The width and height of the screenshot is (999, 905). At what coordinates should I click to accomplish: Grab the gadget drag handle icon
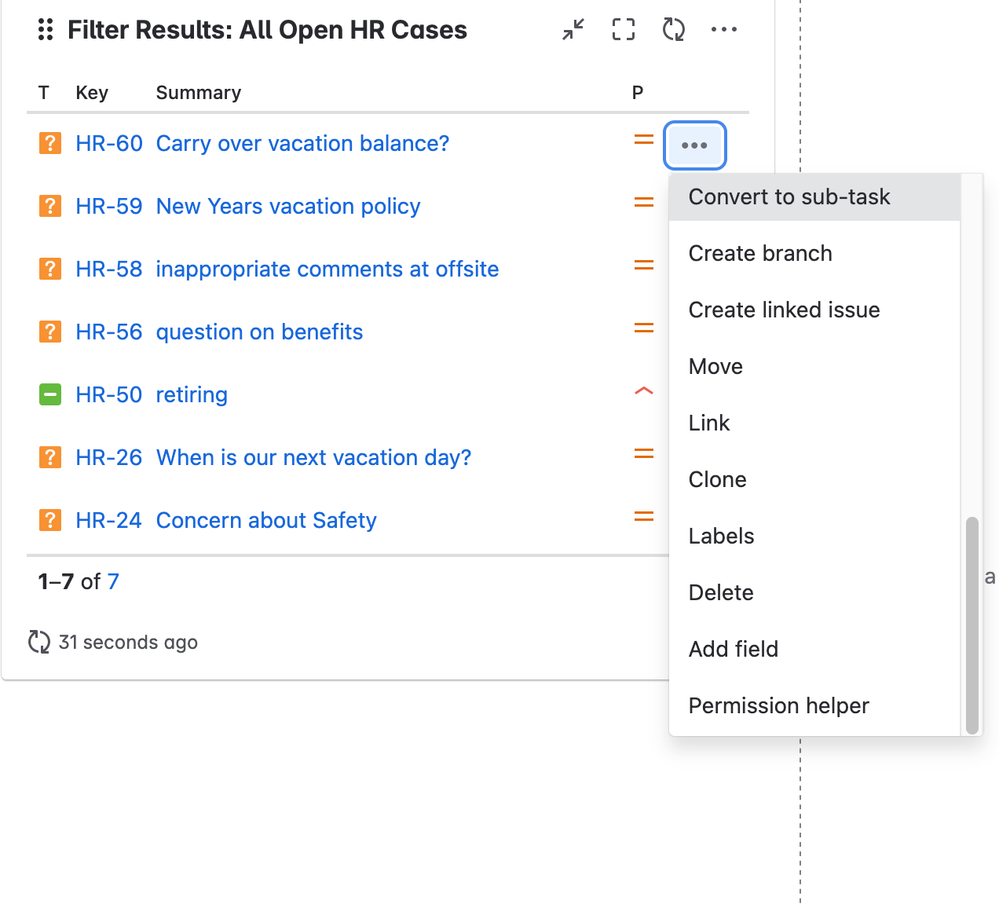click(x=45, y=29)
